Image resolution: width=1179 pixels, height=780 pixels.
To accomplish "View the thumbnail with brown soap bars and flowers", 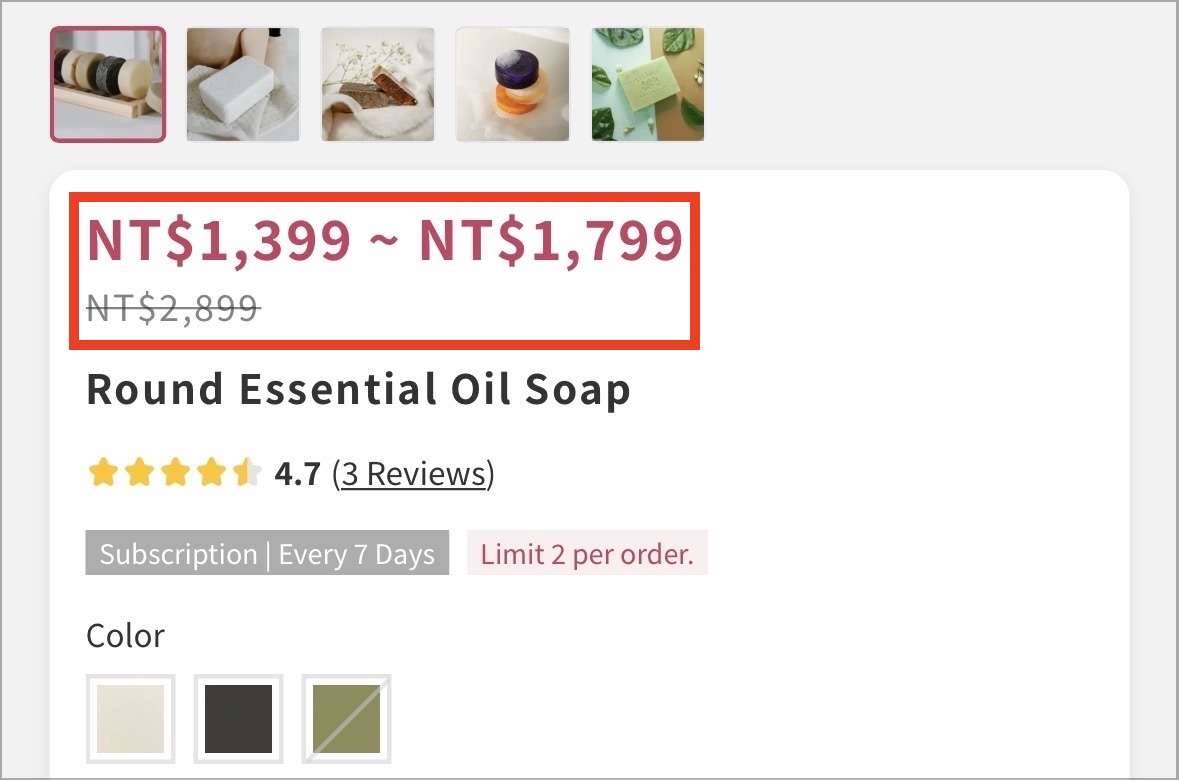I will tap(377, 84).
